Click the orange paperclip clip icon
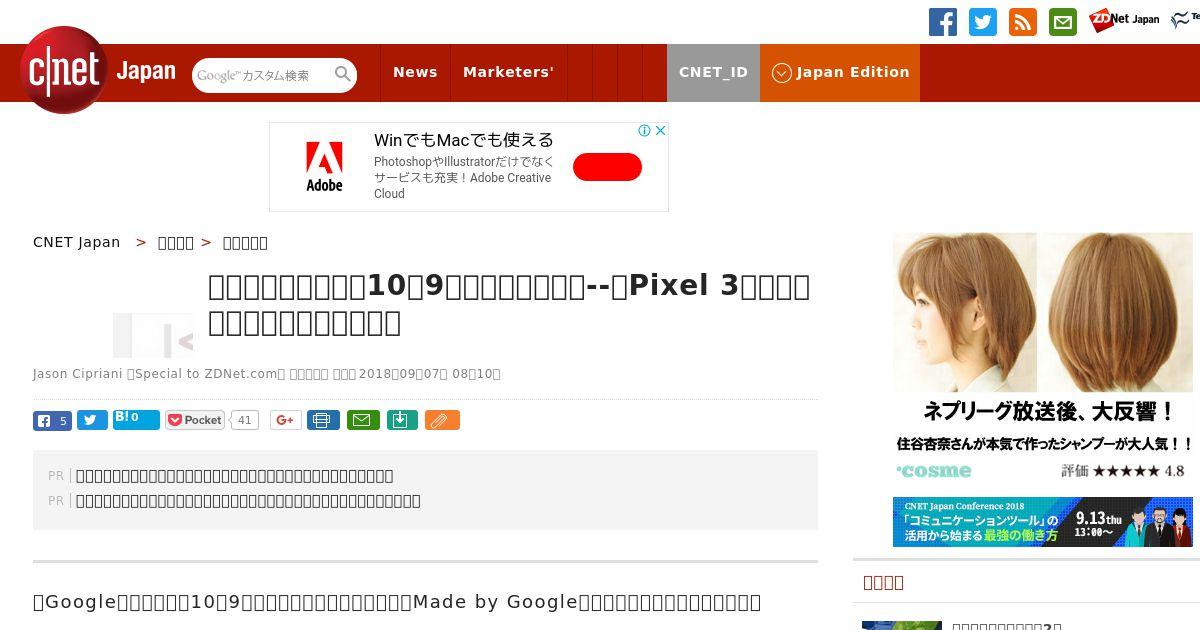Image resolution: width=1200 pixels, height=630 pixels. [442, 421]
